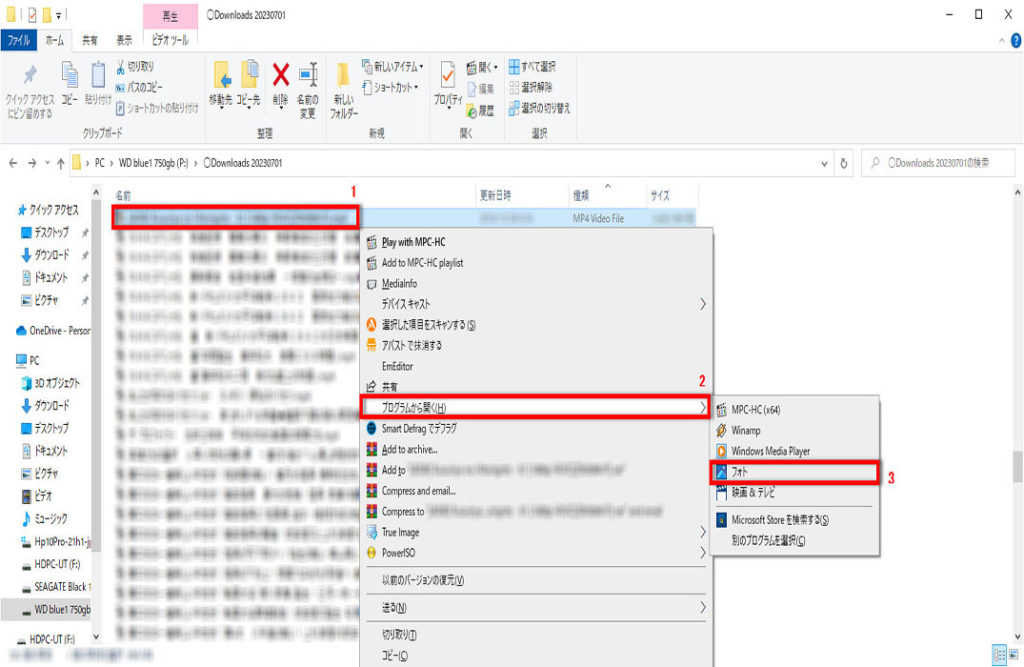Select Windows Media Player in submenu
The height and width of the screenshot is (667, 1024).
[x=770, y=451]
